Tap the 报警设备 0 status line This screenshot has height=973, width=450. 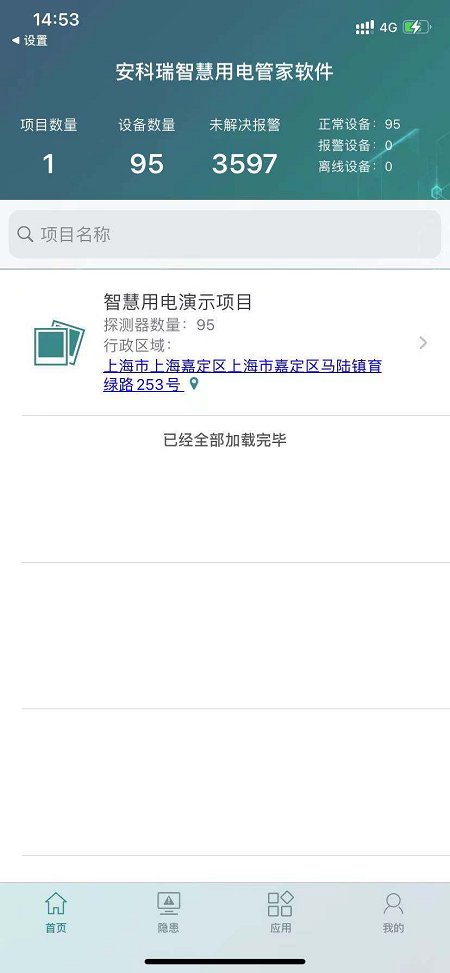(356, 145)
